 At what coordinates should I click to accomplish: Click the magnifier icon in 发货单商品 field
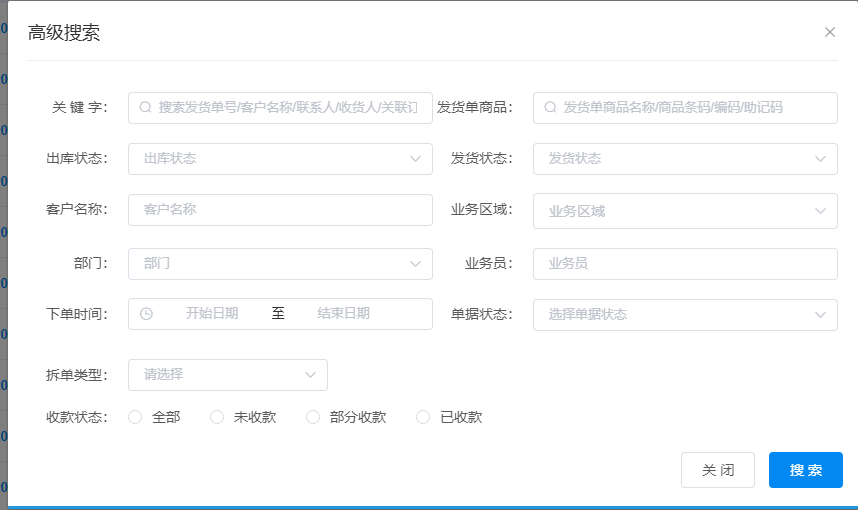point(550,107)
